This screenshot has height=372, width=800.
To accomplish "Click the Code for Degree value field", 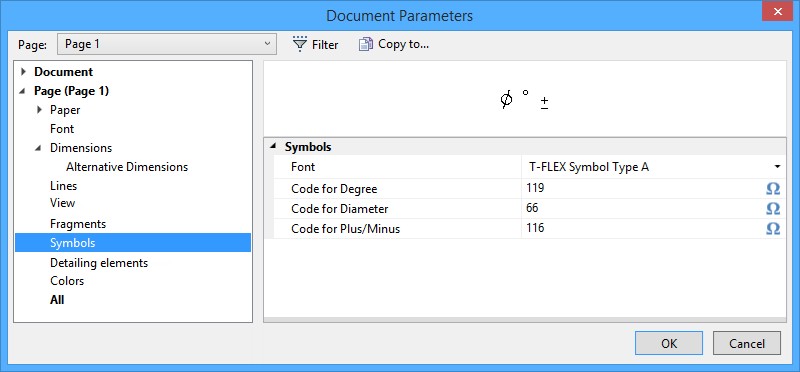I will (643, 188).
